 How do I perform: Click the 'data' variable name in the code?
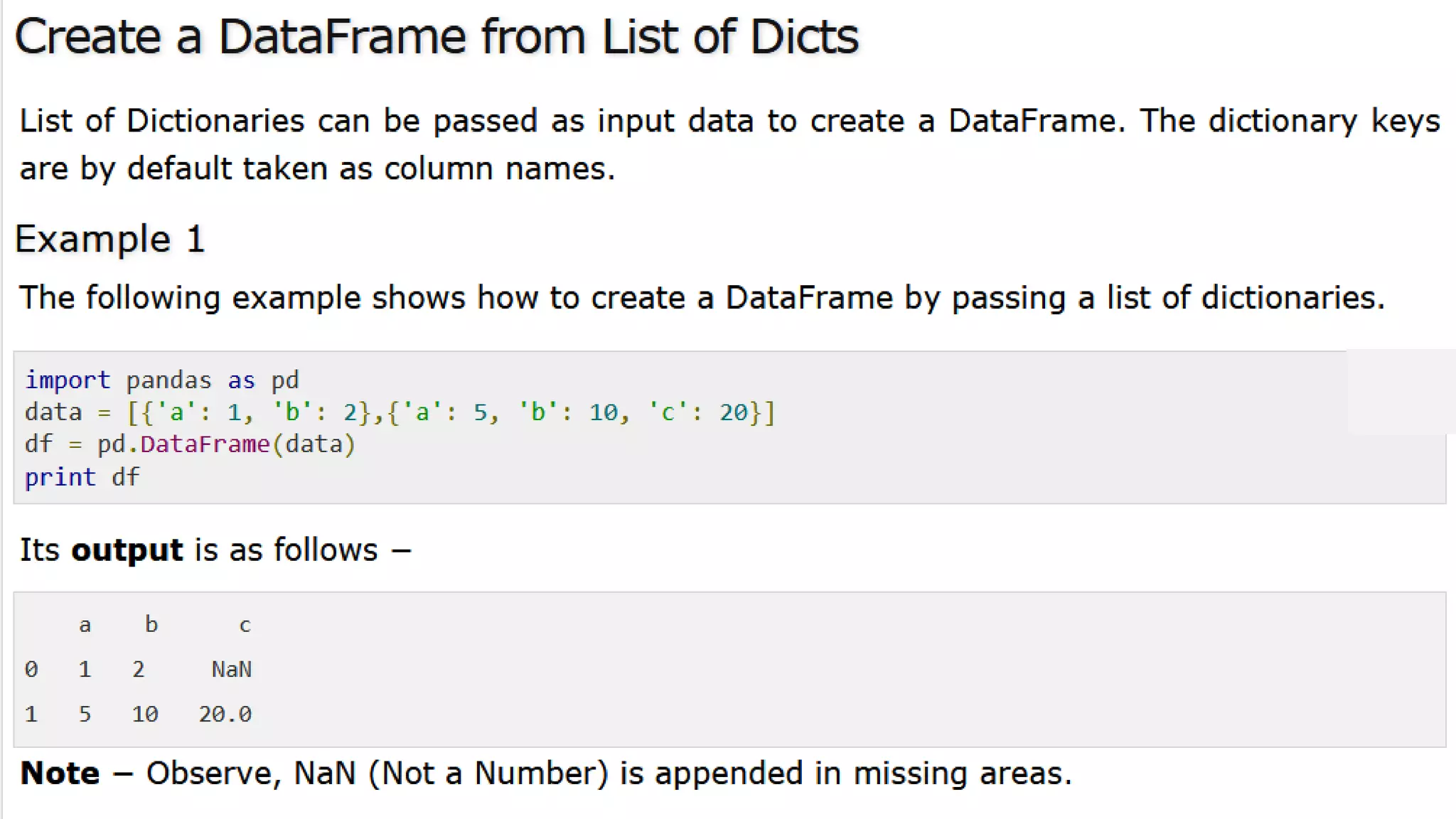tap(53, 412)
